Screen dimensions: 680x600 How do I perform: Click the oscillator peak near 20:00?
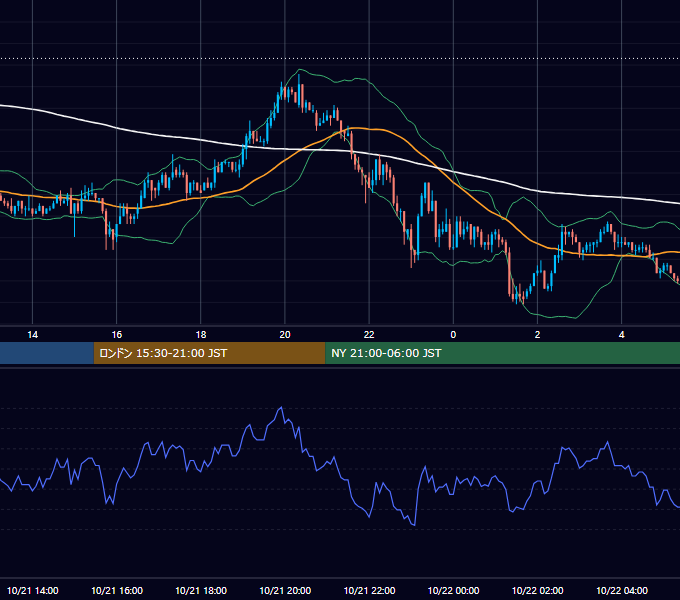click(x=281, y=408)
